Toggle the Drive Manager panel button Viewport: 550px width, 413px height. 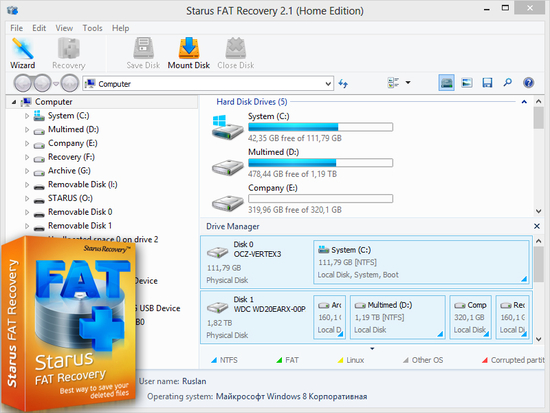coord(446,83)
